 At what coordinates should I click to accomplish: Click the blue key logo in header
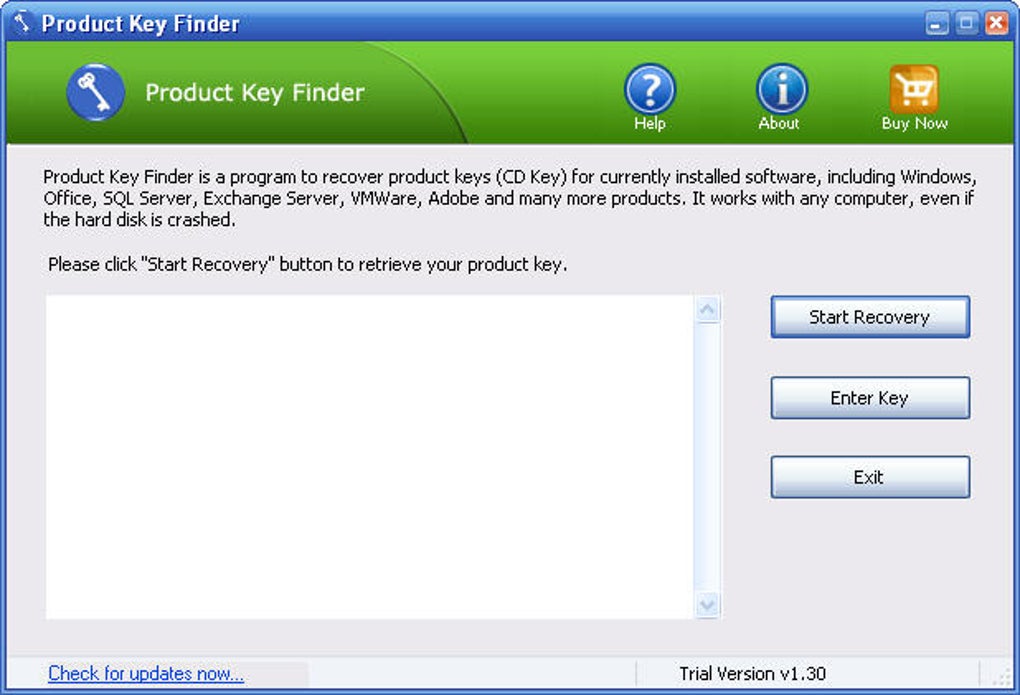tap(96, 92)
